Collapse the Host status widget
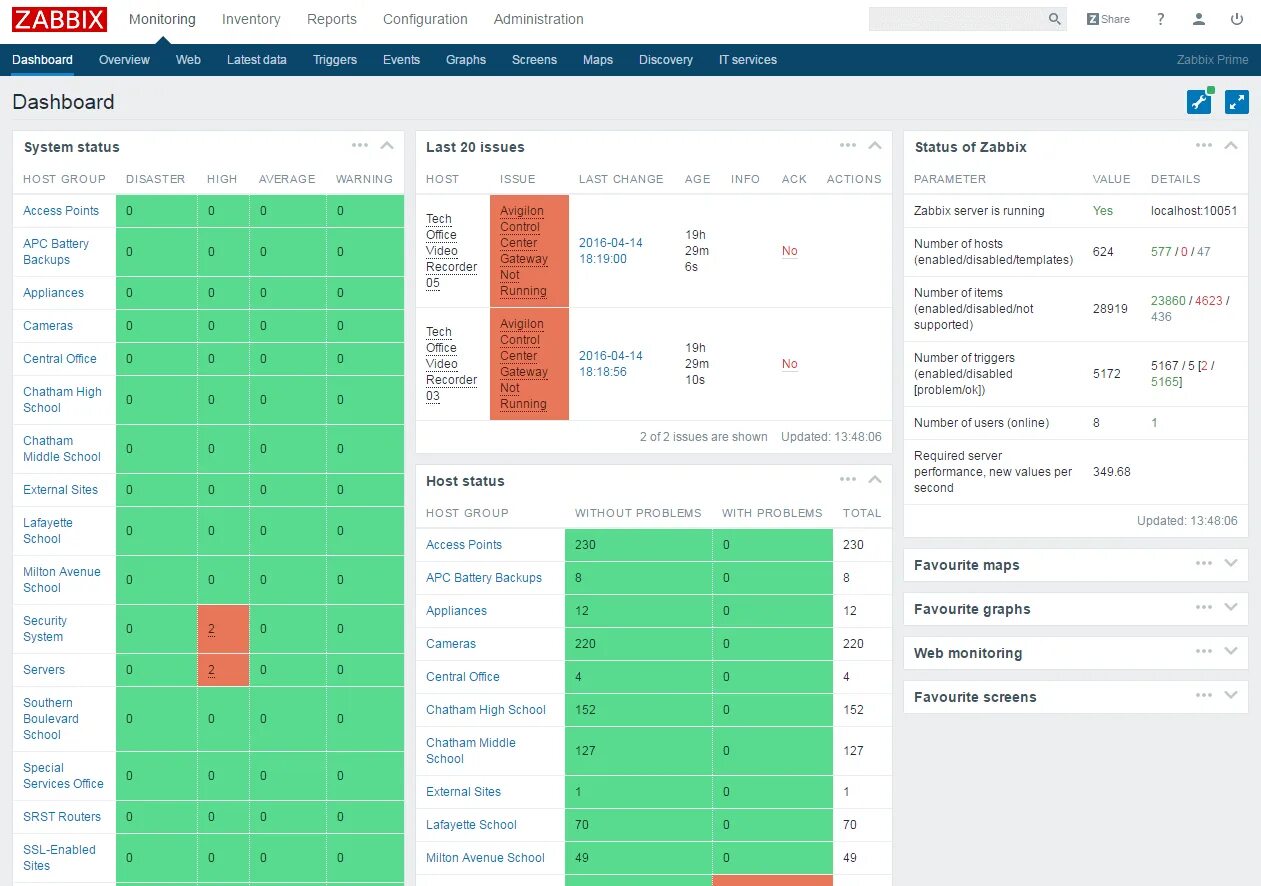1261x886 pixels. pyautogui.click(x=875, y=480)
